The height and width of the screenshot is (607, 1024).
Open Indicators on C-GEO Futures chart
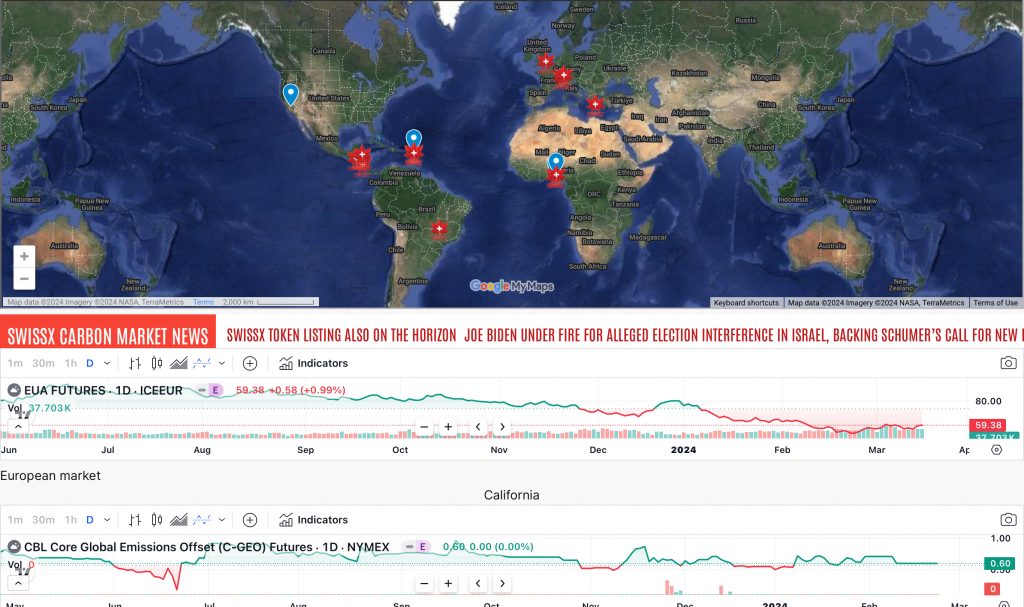tap(313, 520)
